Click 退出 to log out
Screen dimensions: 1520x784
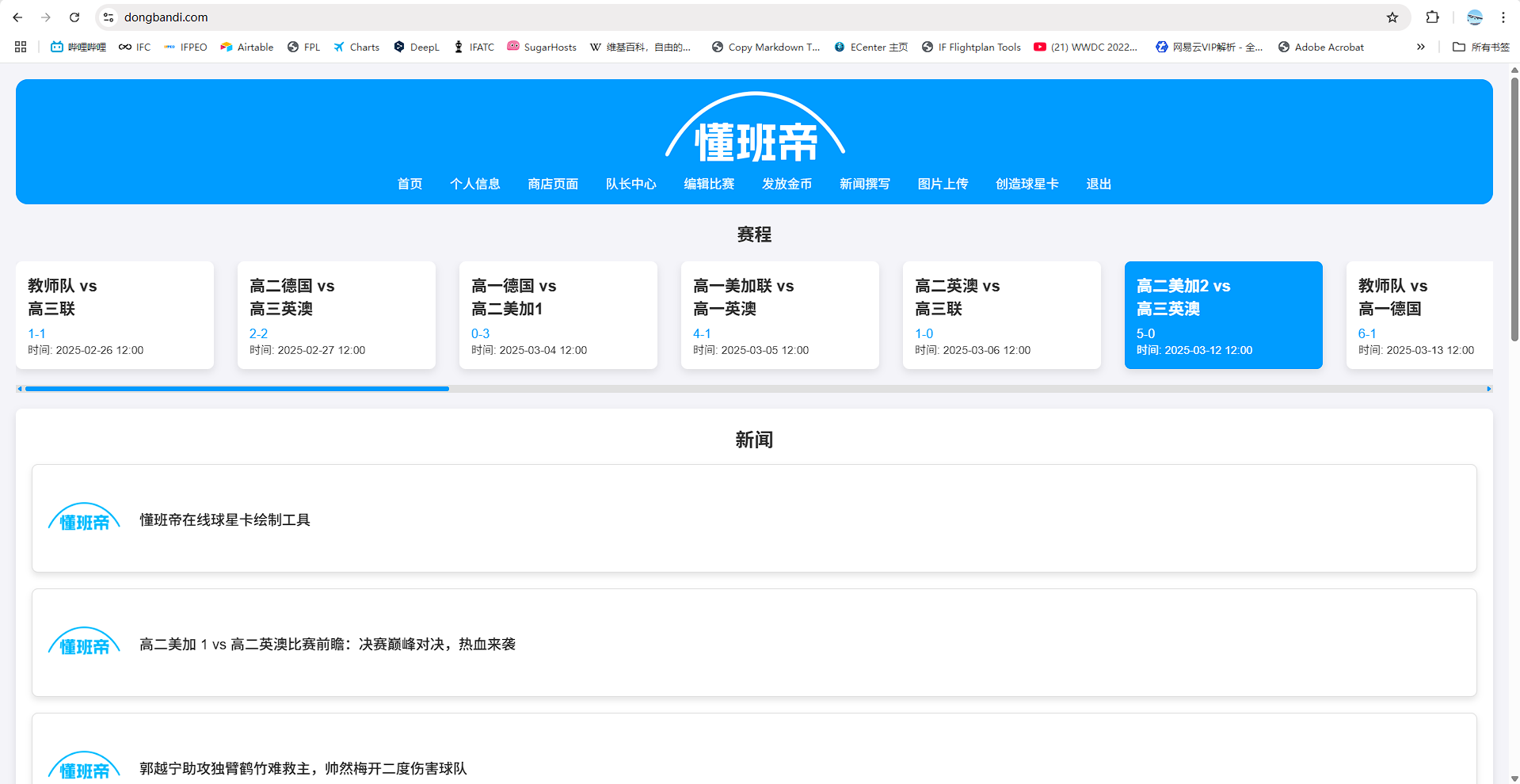(x=1099, y=184)
